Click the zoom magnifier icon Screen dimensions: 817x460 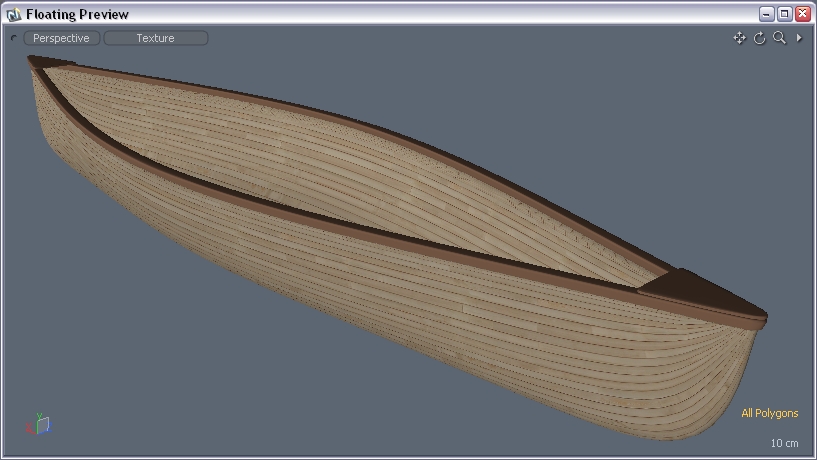779,38
